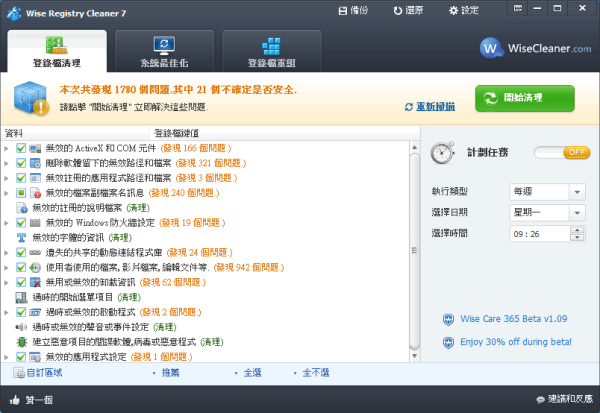
Task: Expand the 無效的 ActiveX 和 COM 元件 row
Action: pyautogui.click(x=7, y=148)
